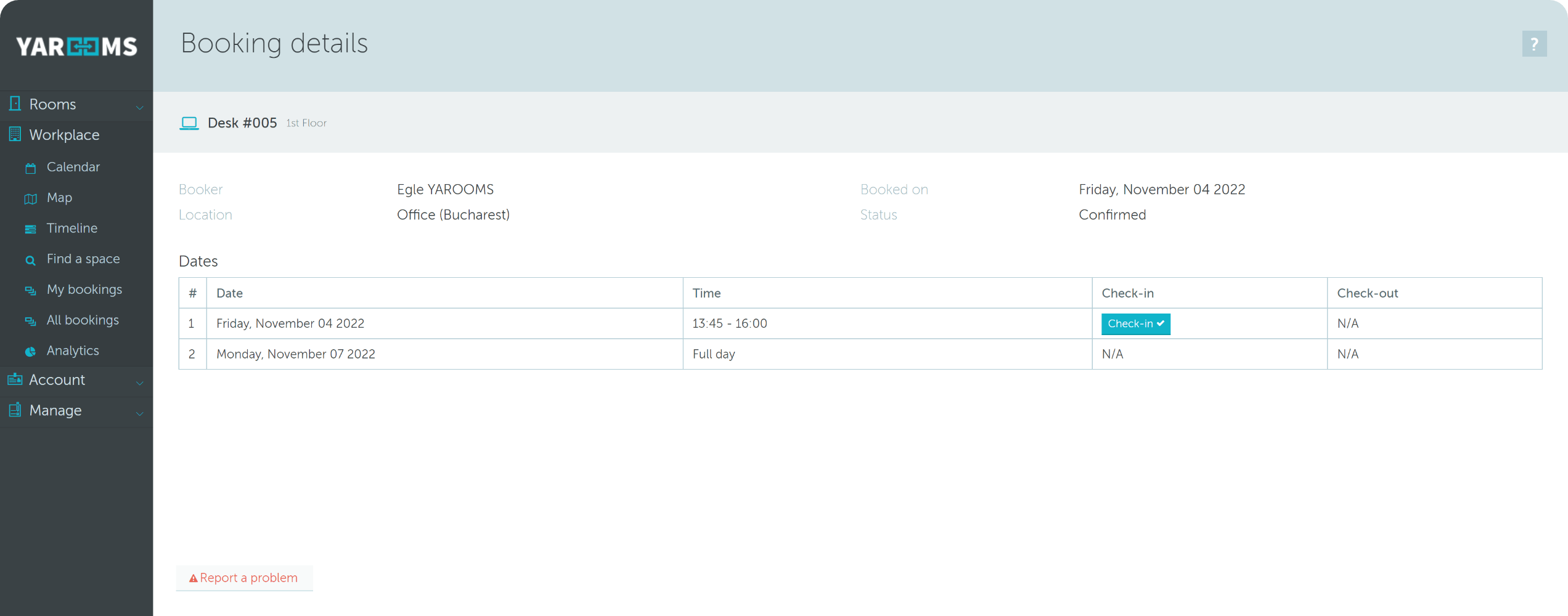Click the YAROOMS logo
The image size is (1568, 616).
(x=76, y=46)
